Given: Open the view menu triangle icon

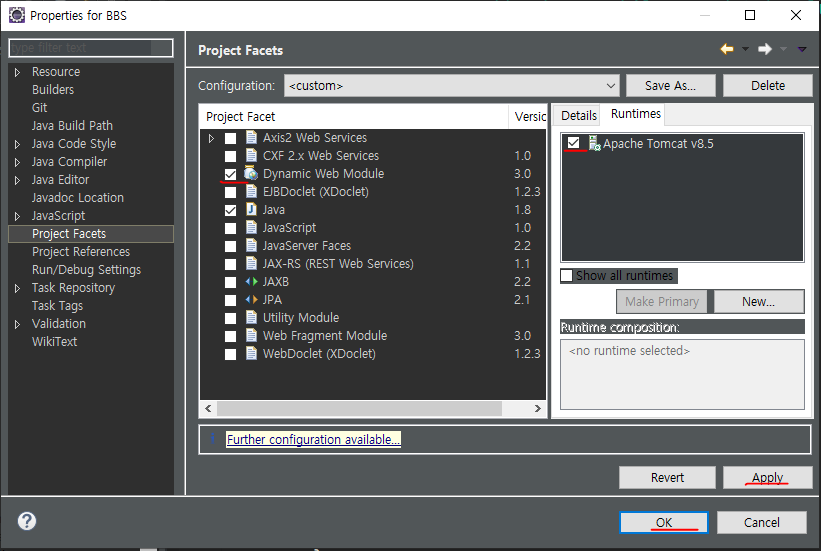Looking at the screenshot, I should click(802, 49).
